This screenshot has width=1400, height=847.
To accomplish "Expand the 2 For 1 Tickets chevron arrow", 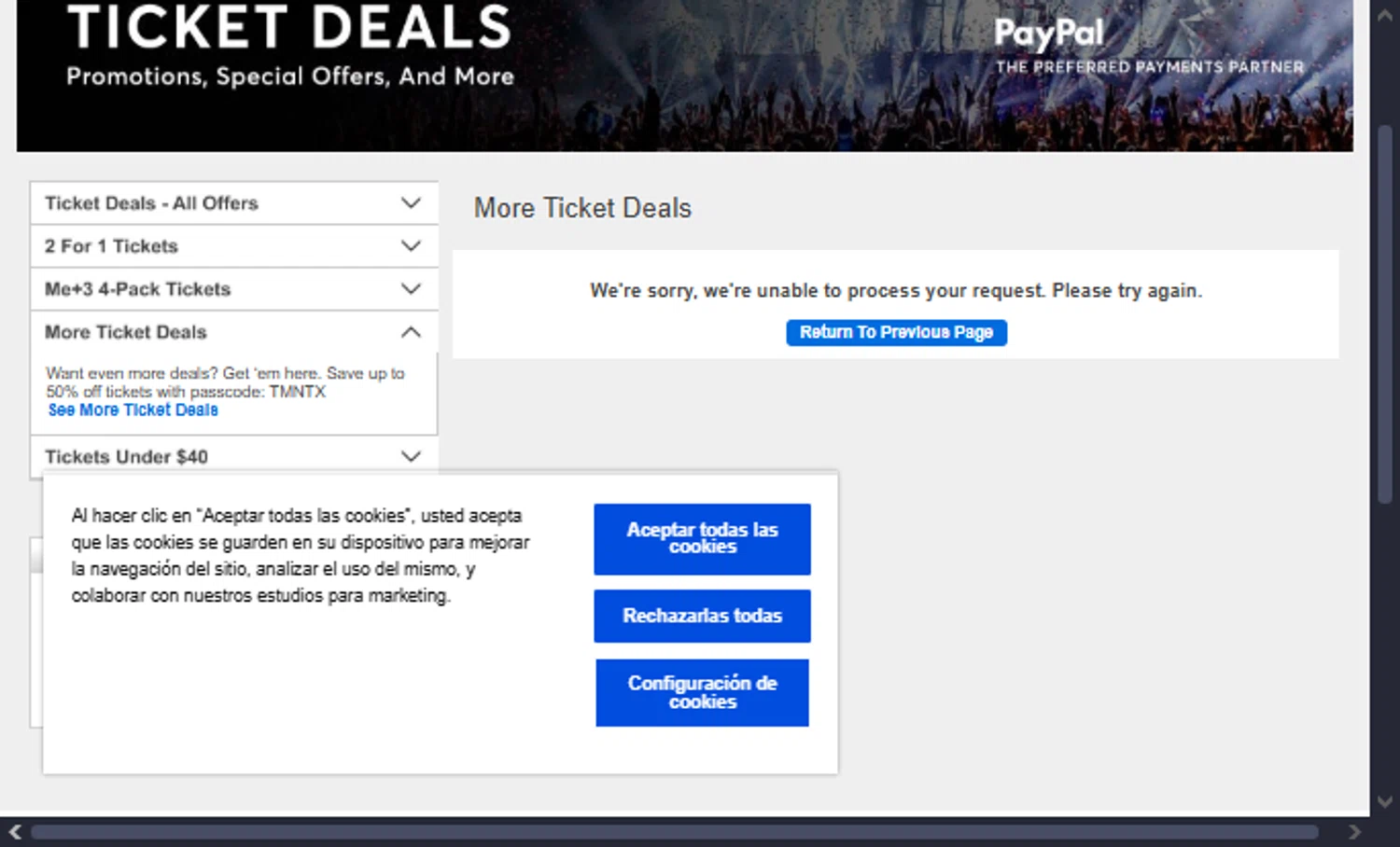I will tap(411, 246).
